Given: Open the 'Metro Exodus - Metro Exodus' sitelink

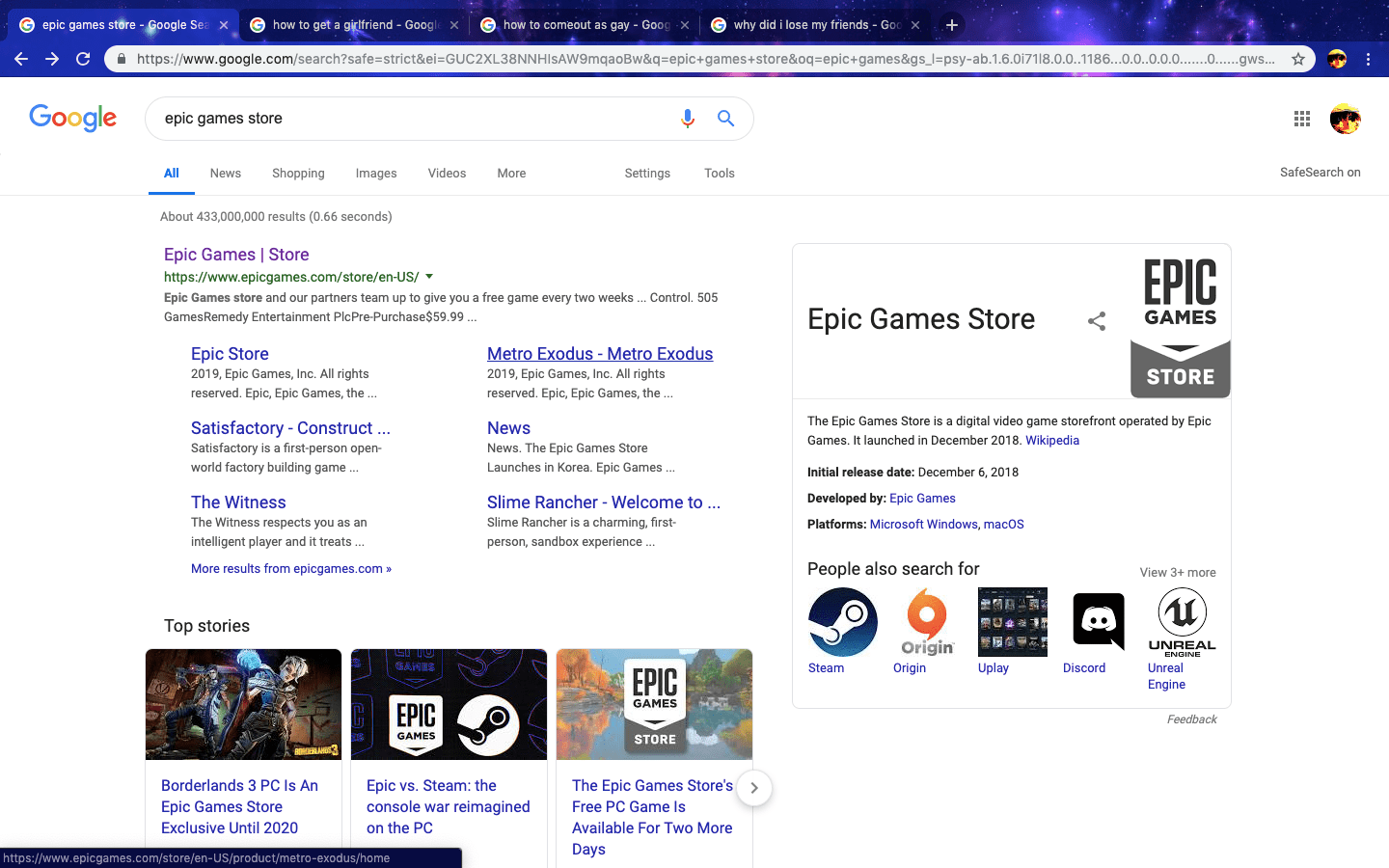Looking at the screenshot, I should coord(600,354).
